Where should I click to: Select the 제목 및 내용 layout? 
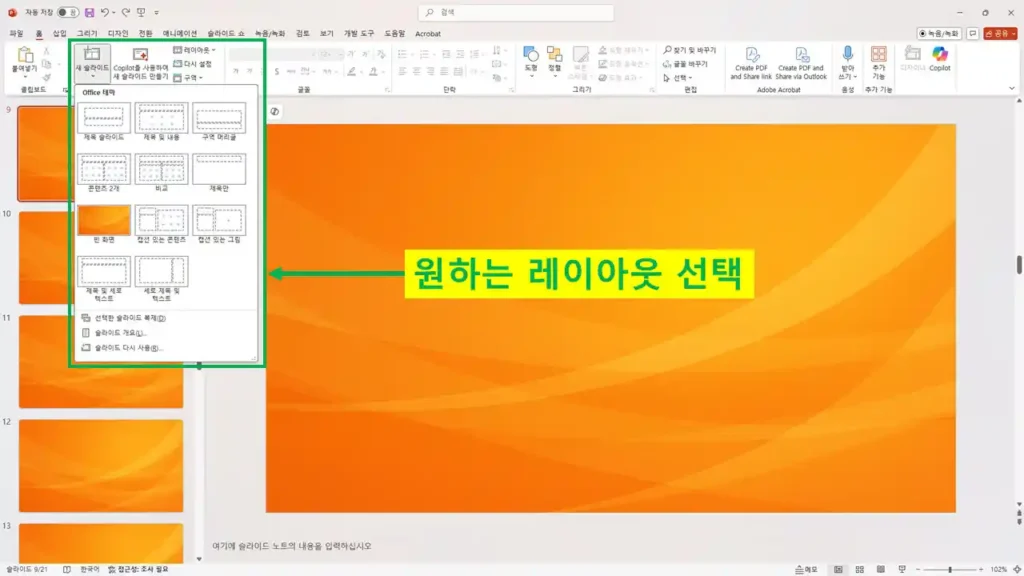click(161, 121)
